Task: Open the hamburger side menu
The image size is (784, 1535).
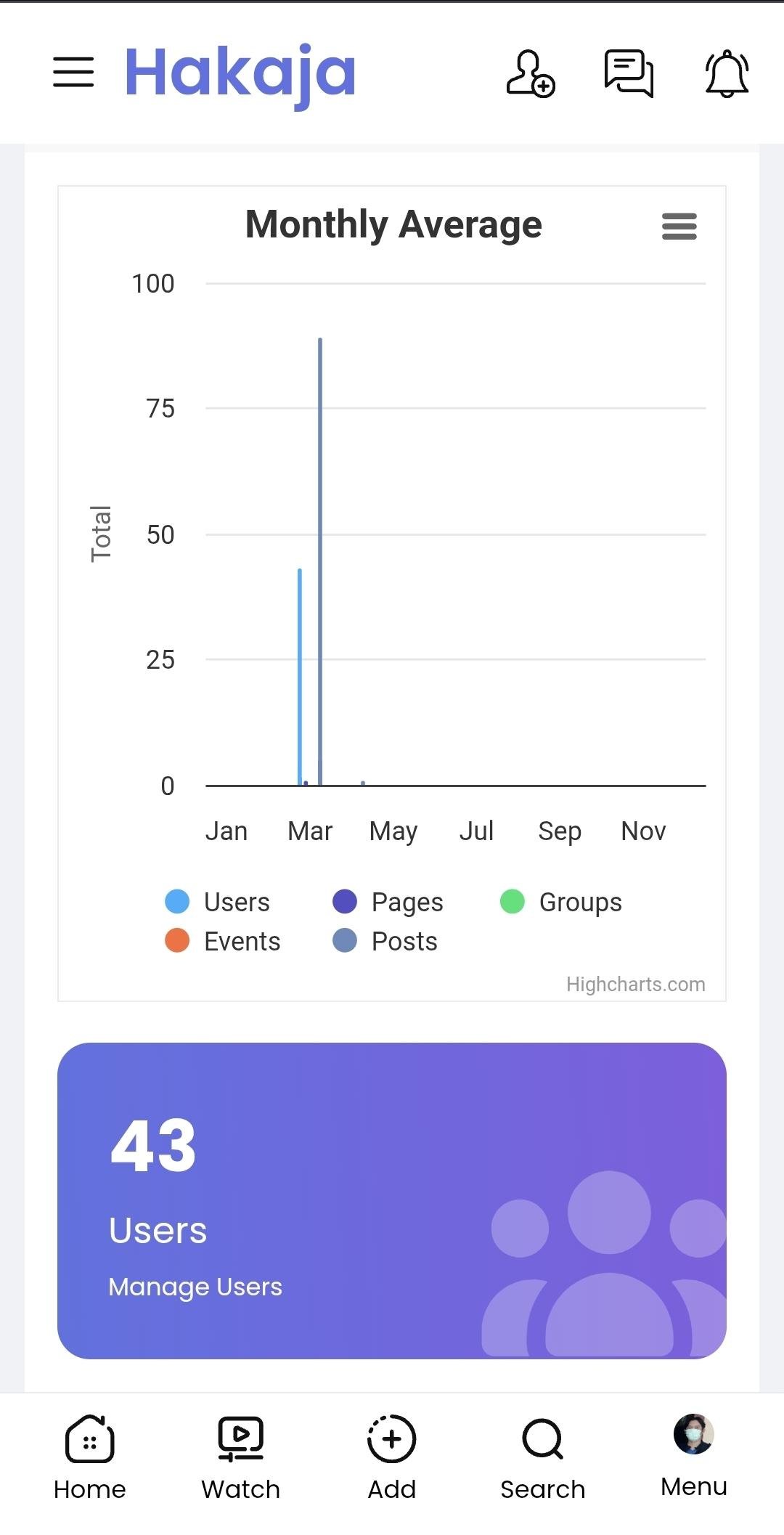Action: point(73,72)
